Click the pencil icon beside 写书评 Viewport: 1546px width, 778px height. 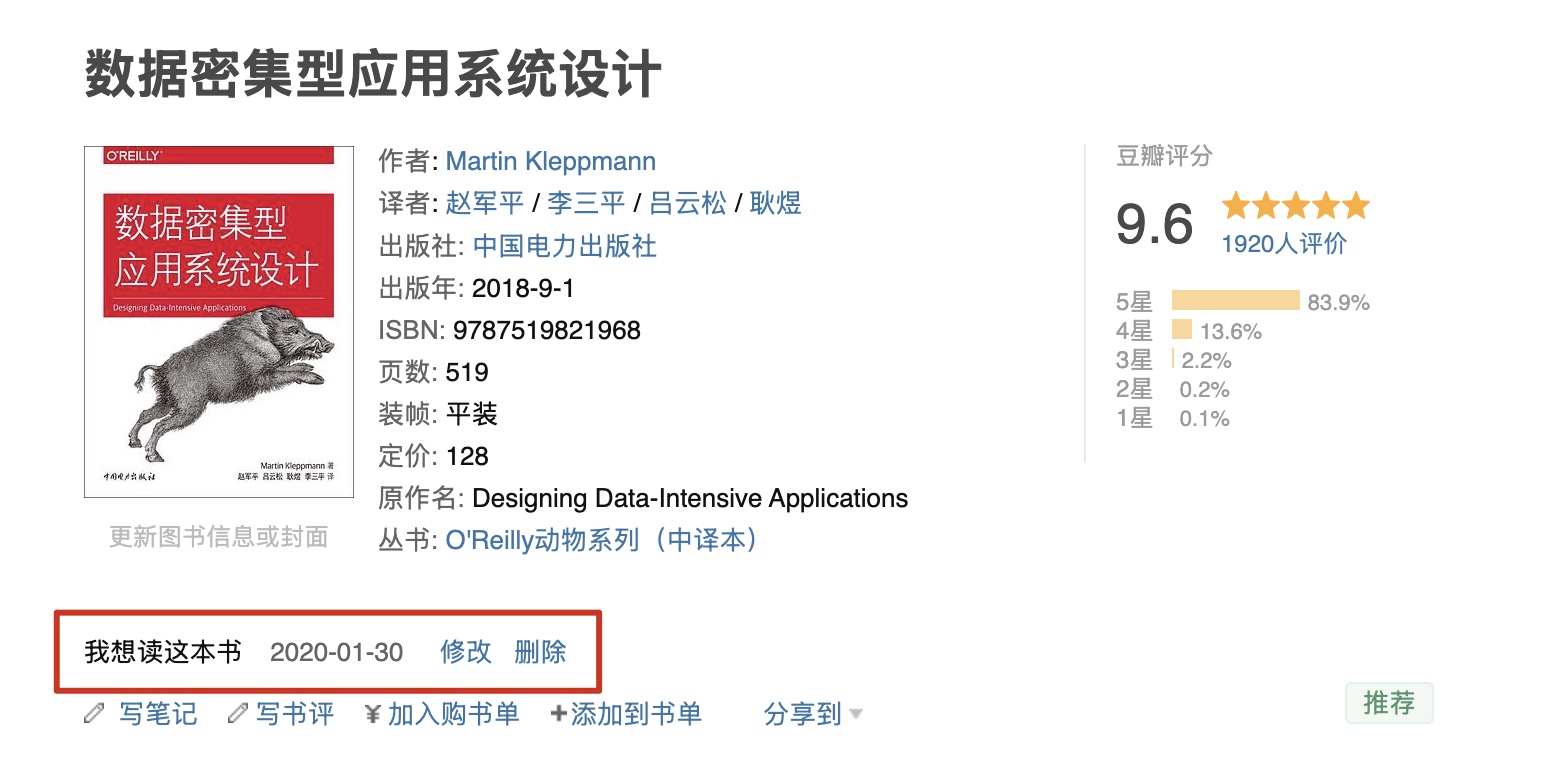[x=238, y=714]
